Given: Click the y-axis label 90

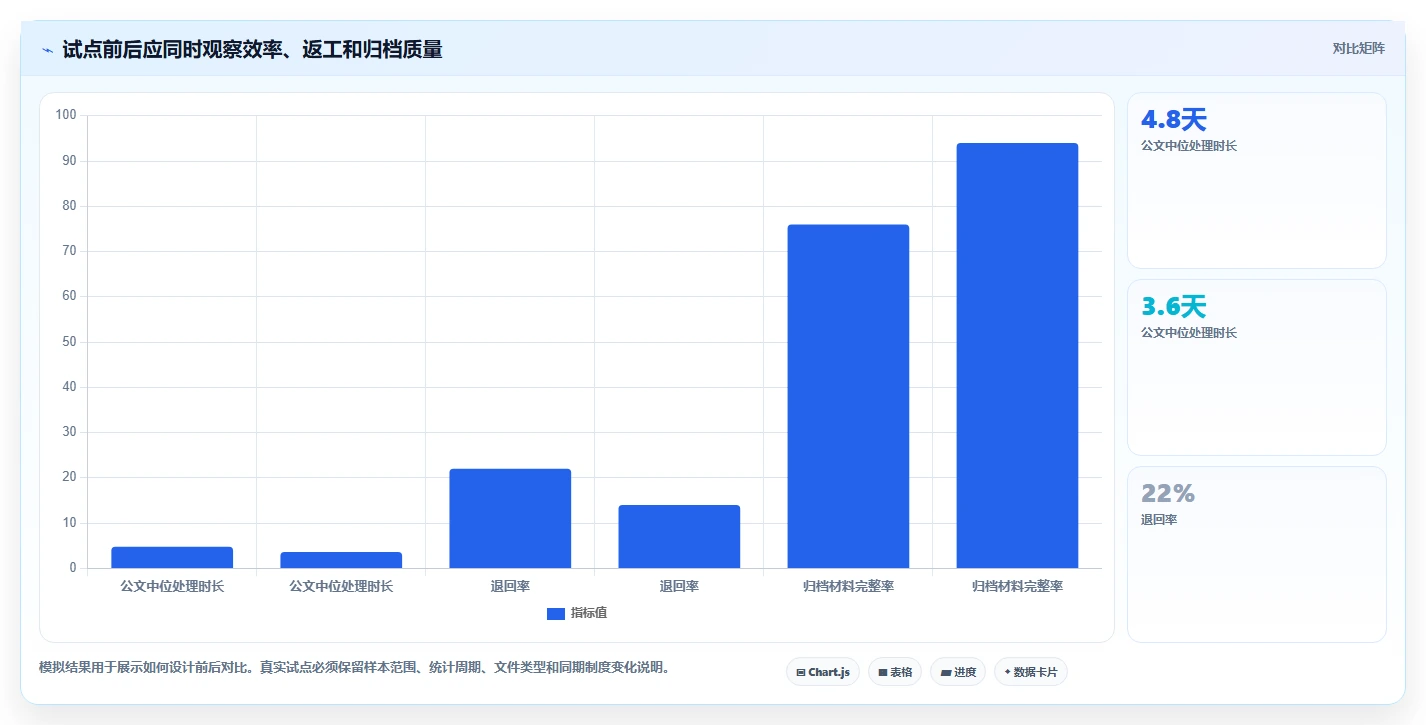Looking at the screenshot, I should click(69, 161).
